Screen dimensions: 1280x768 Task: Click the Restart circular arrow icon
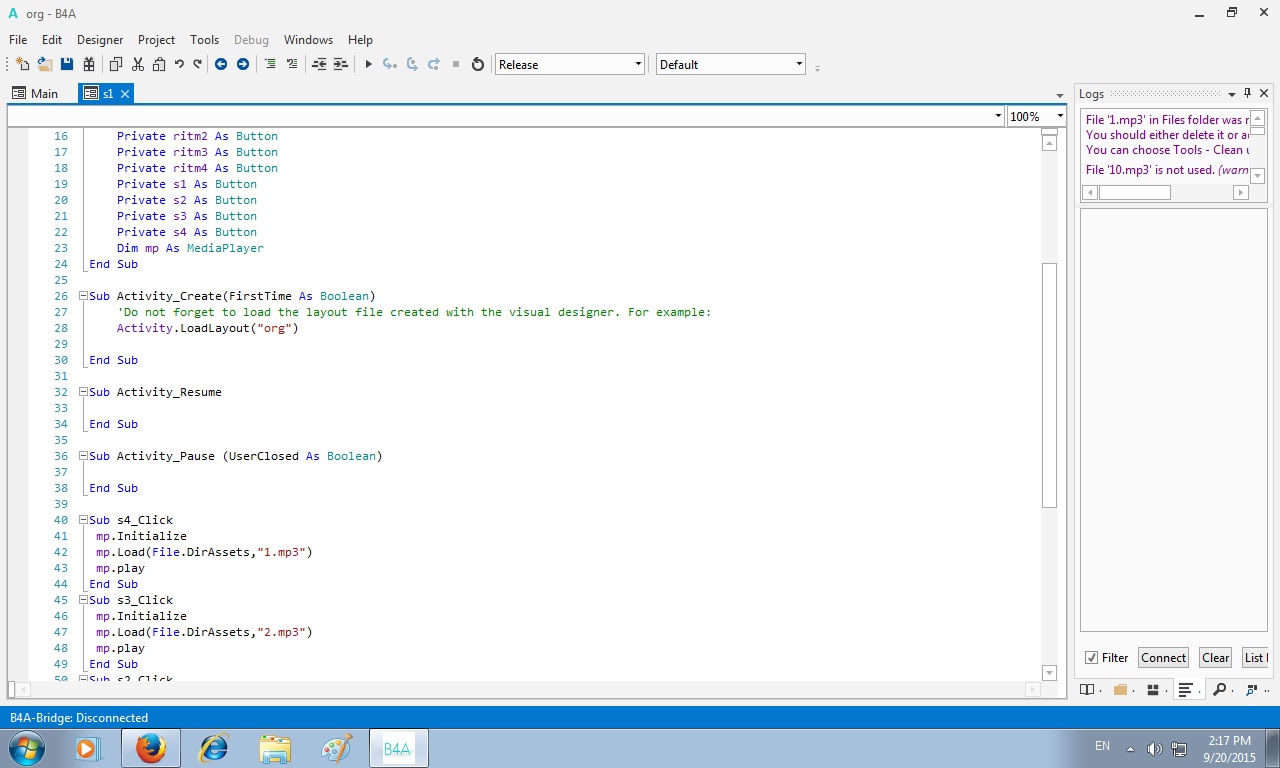478,64
